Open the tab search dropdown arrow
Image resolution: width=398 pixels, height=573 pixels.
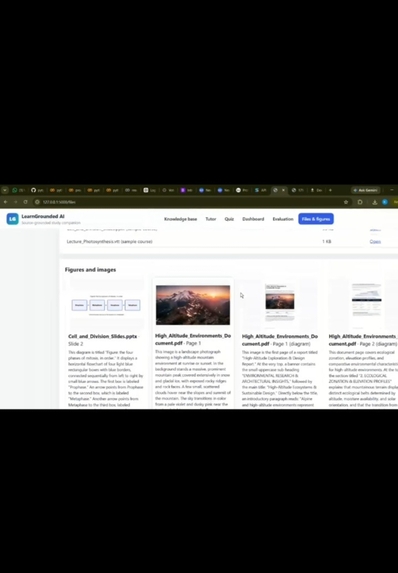pyautogui.click(x=5, y=190)
